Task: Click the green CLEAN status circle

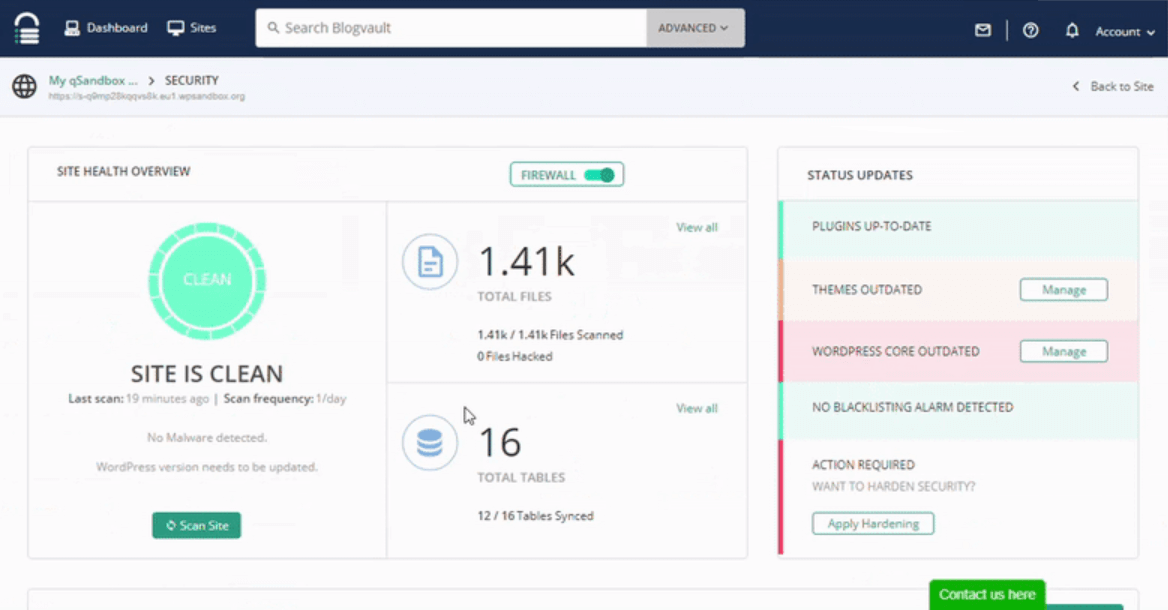Action: (x=207, y=280)
